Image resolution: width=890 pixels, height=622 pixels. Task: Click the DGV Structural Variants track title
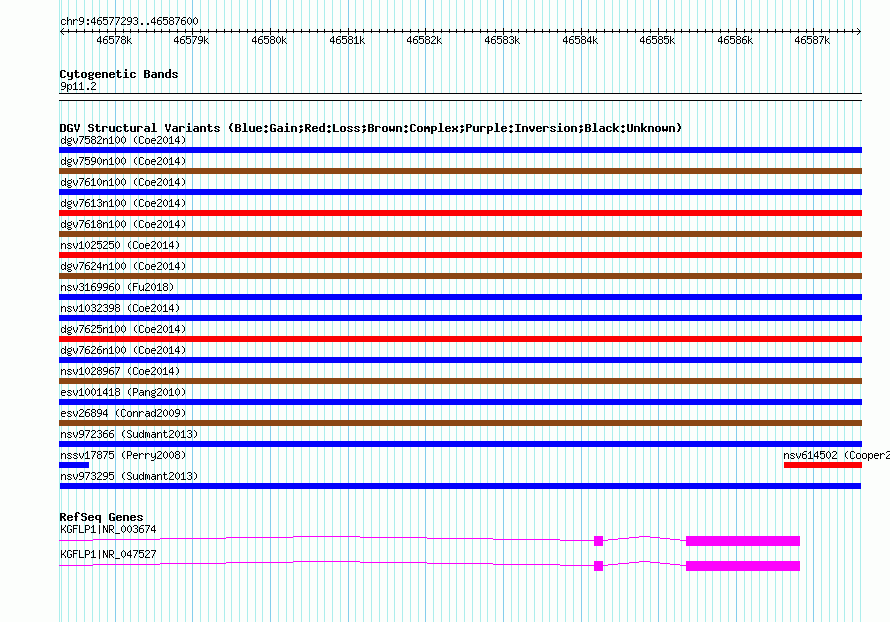[370, 128]
